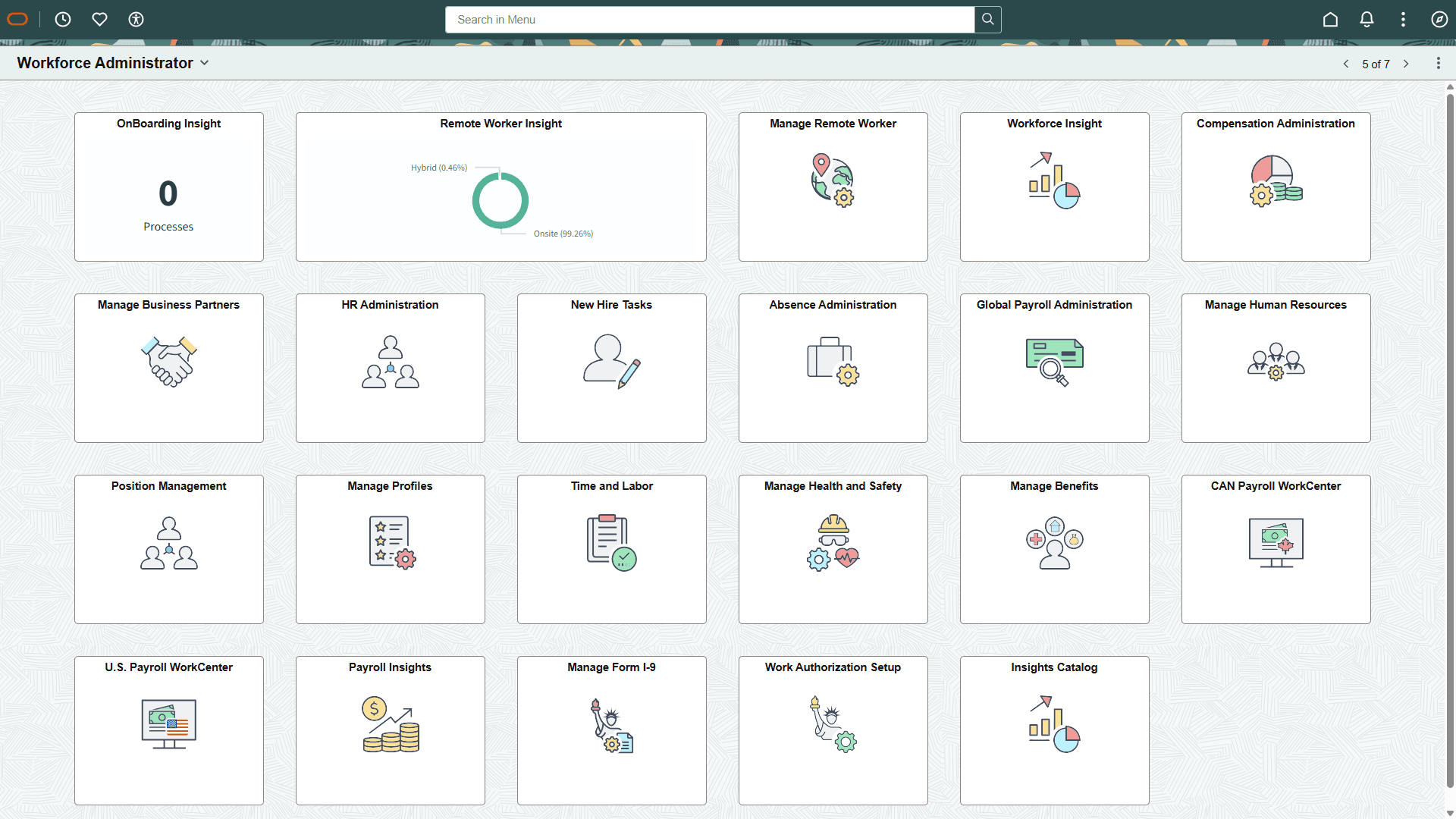
Task: Click the Oracle logo
Action: (x=17, y=19)
